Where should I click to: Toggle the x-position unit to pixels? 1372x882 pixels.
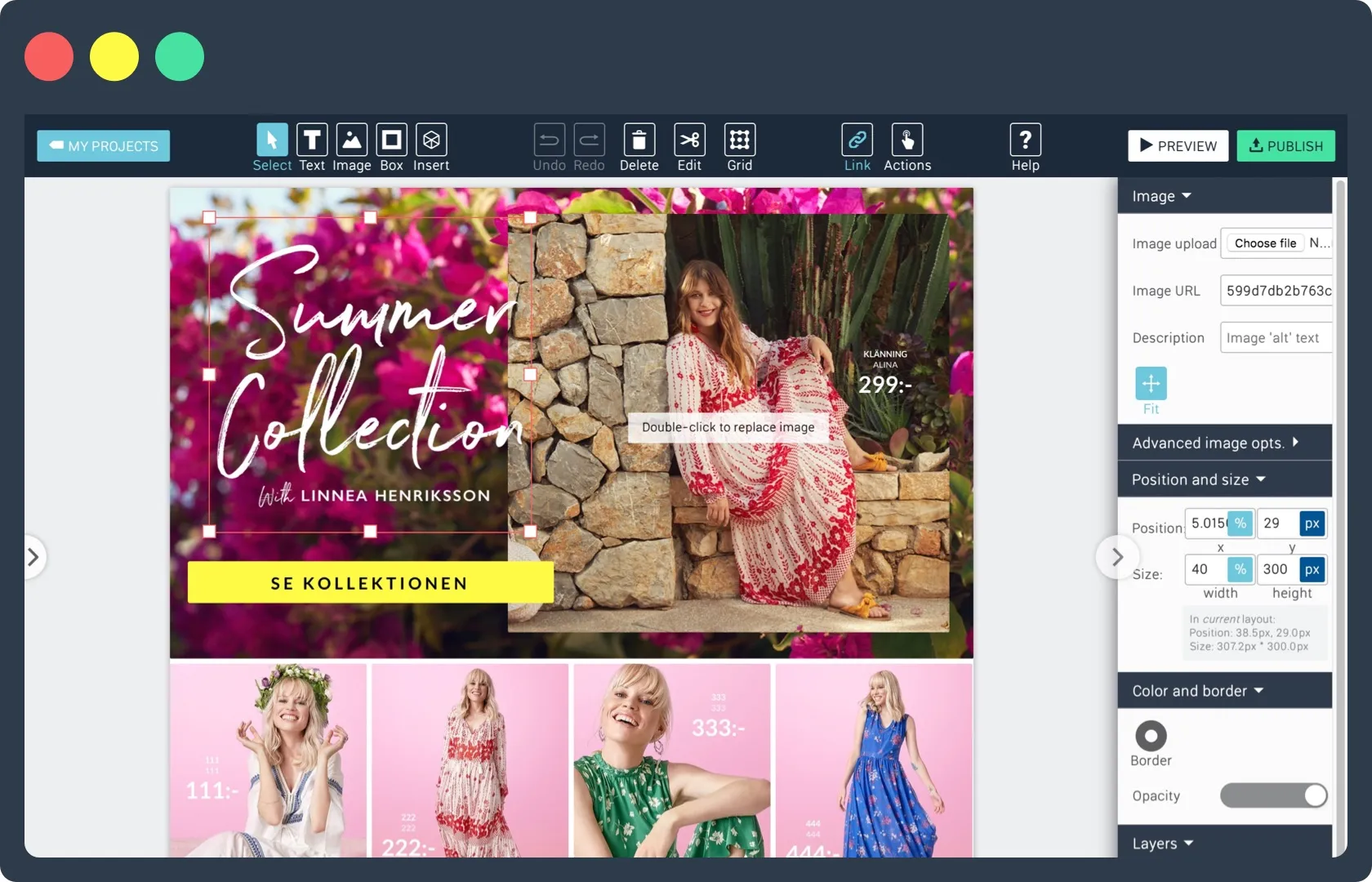1240,523
